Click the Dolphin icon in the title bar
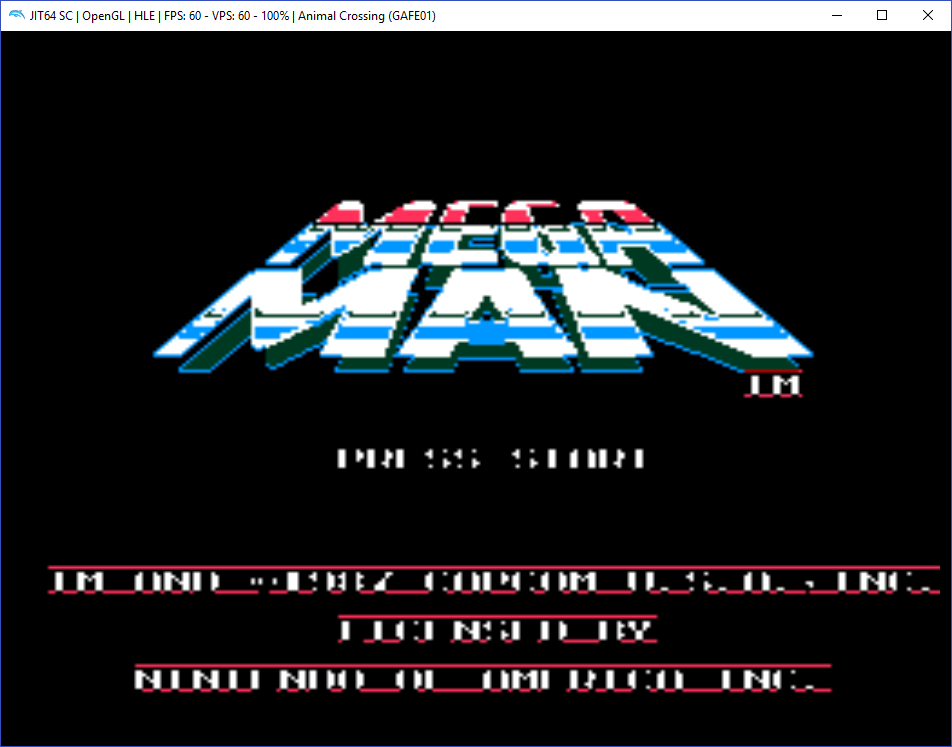952x747 pixels. coord(16,15)
